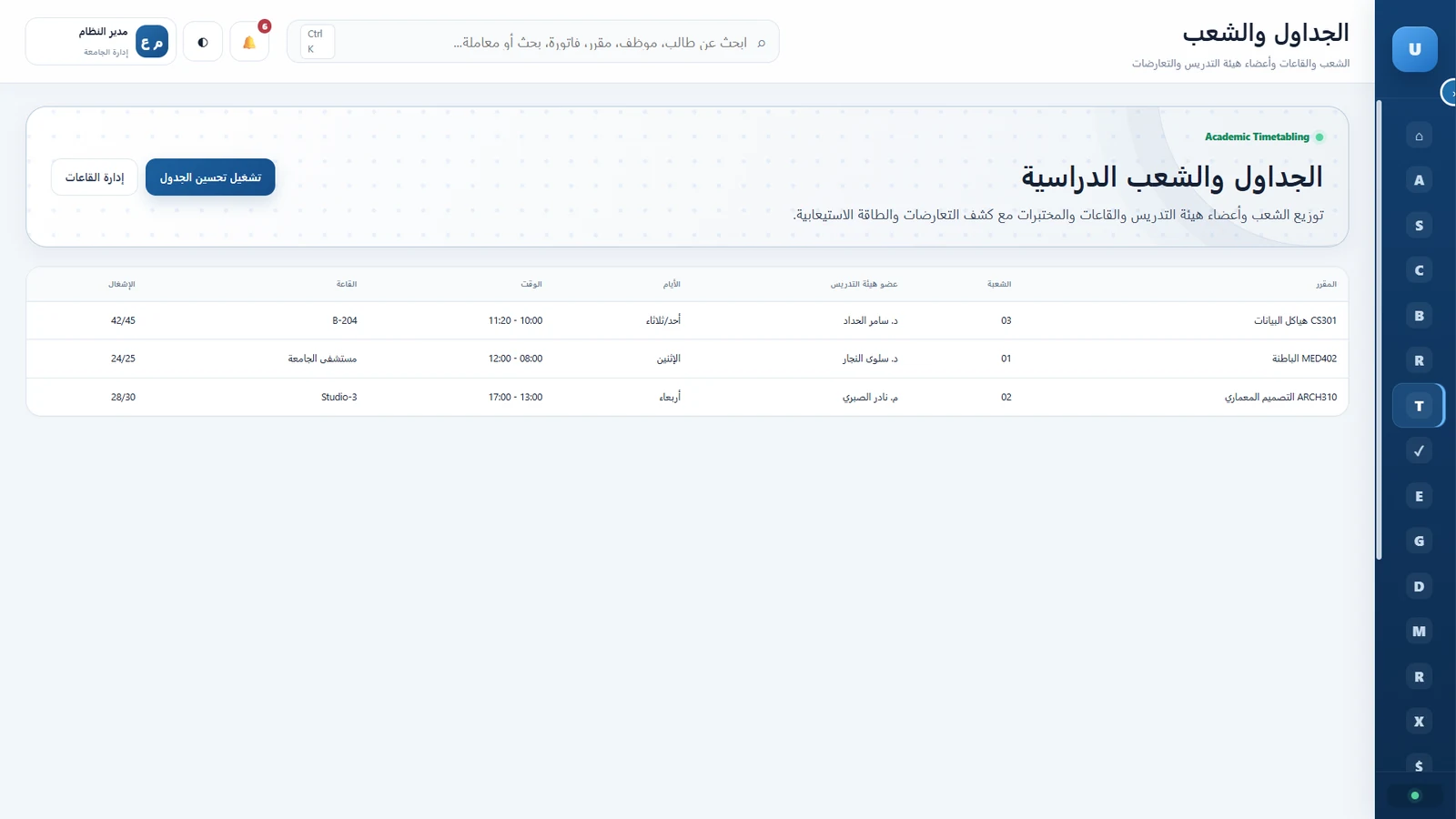Open the checkmark module in sidebar
Viewport: 1456px width, 819px height.
1419,450
